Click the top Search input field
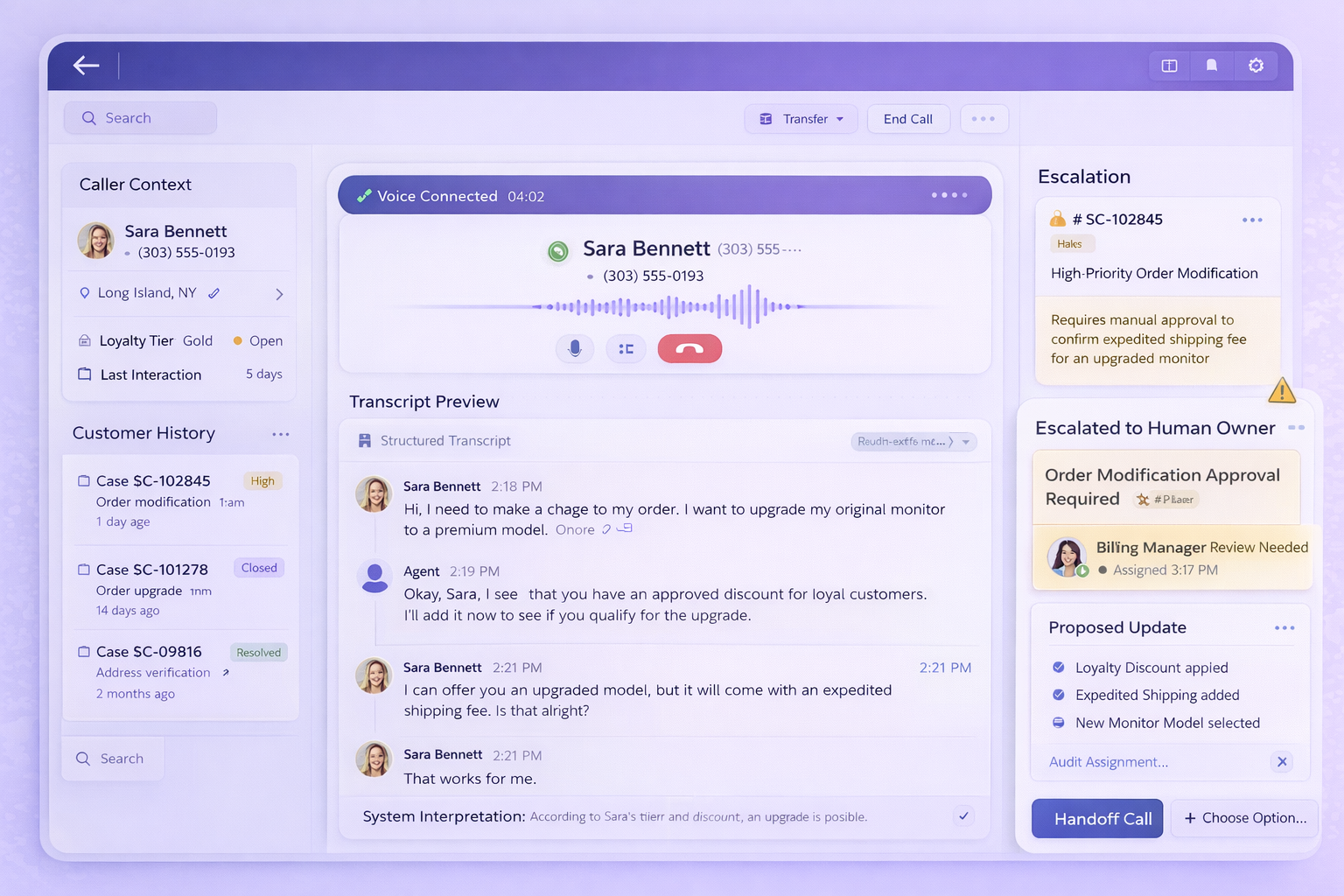This screenshot has width=1344, height=896. point(140,118)
